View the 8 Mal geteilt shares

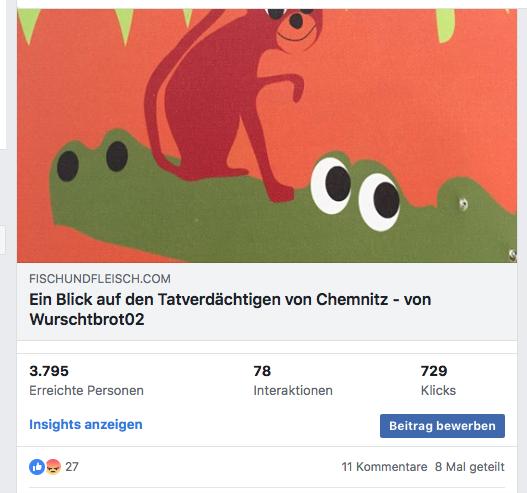(x=470, y=467)
